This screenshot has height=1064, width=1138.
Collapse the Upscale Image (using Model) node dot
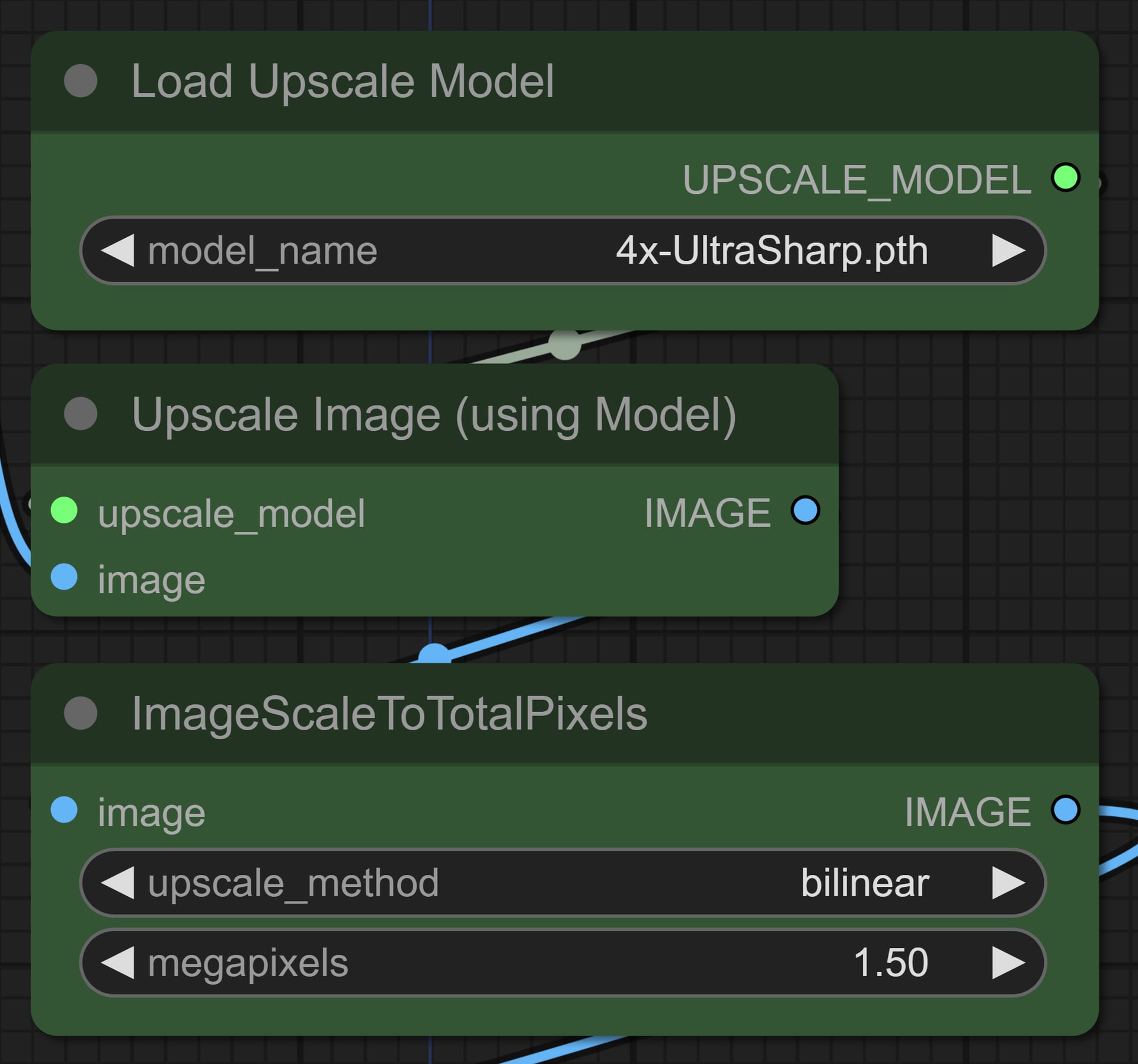(81, 413)
